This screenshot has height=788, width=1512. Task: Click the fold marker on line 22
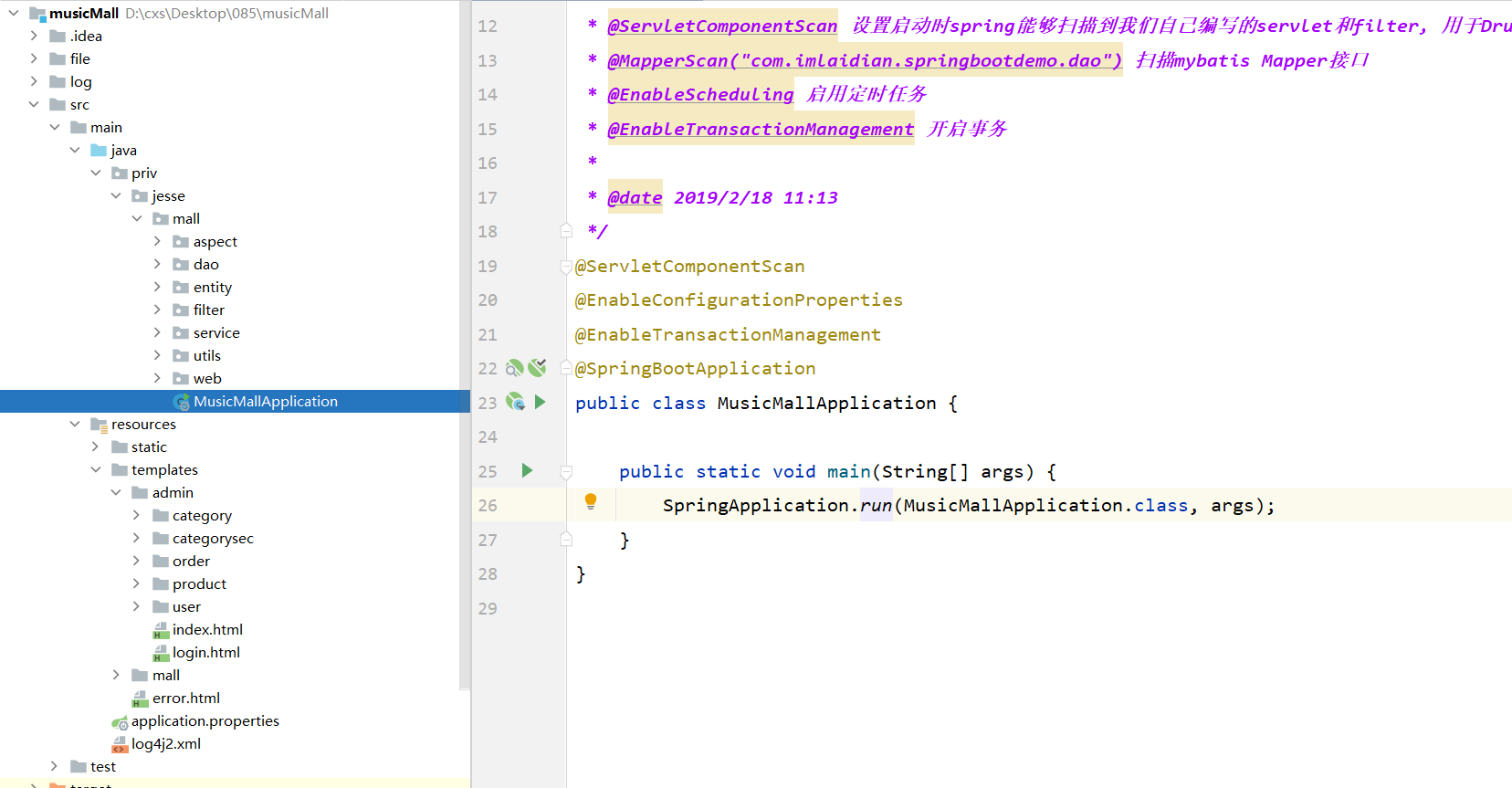point(566,369)
